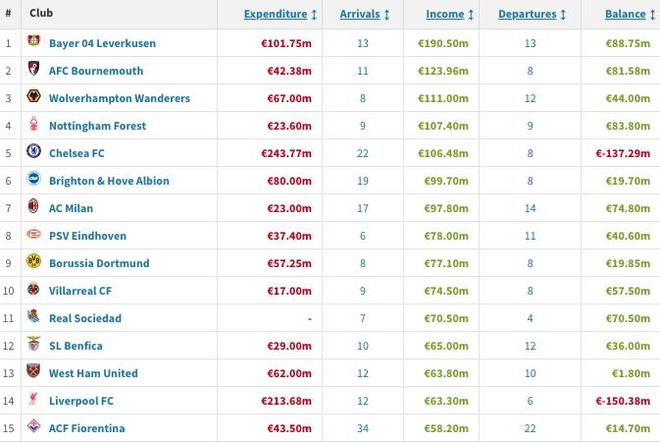Click West Ham United's 10 departures number
This screenshot has height=443, width=660.
(x=531, y=373)
